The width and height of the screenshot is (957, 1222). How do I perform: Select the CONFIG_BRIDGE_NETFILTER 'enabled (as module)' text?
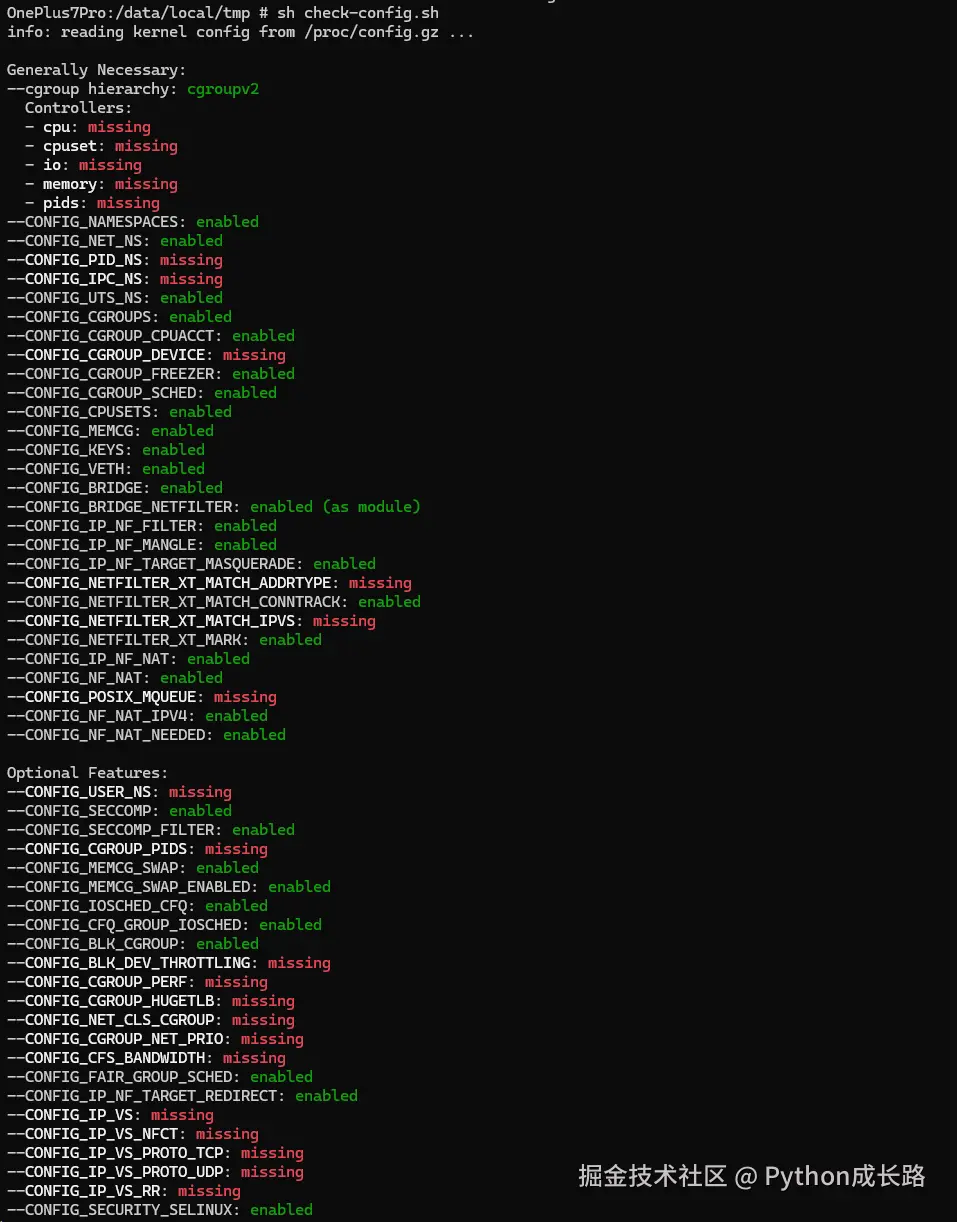click(335, 507)
